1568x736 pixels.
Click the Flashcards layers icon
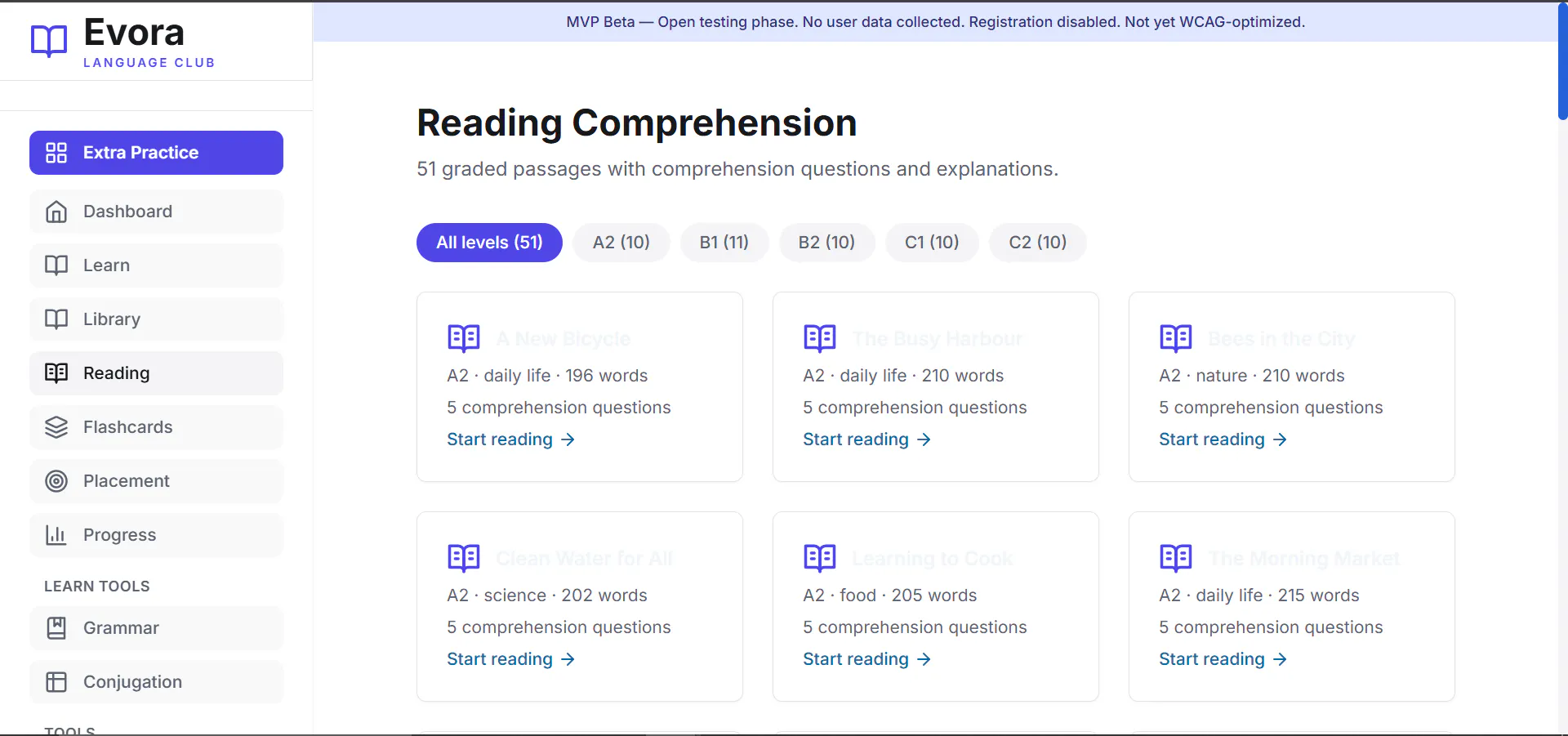tap(56, 427)
